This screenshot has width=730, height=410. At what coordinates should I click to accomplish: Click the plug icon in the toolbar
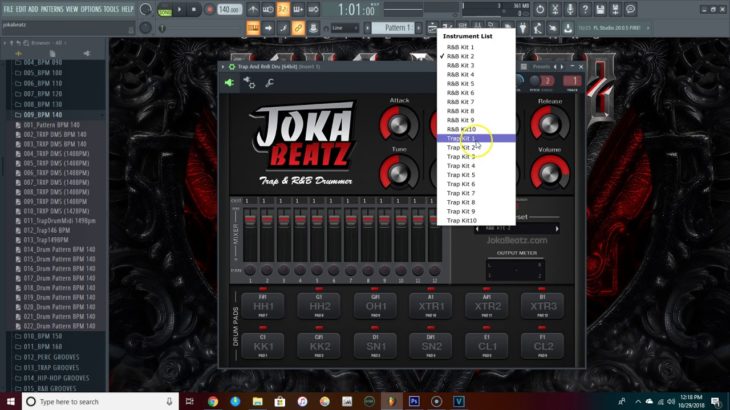[x=523, y=28]
